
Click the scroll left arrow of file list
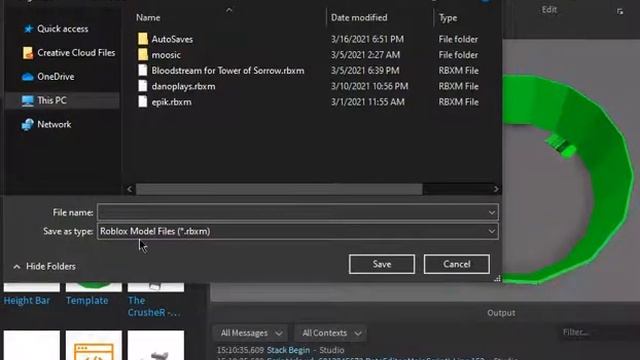pos(130,189)
